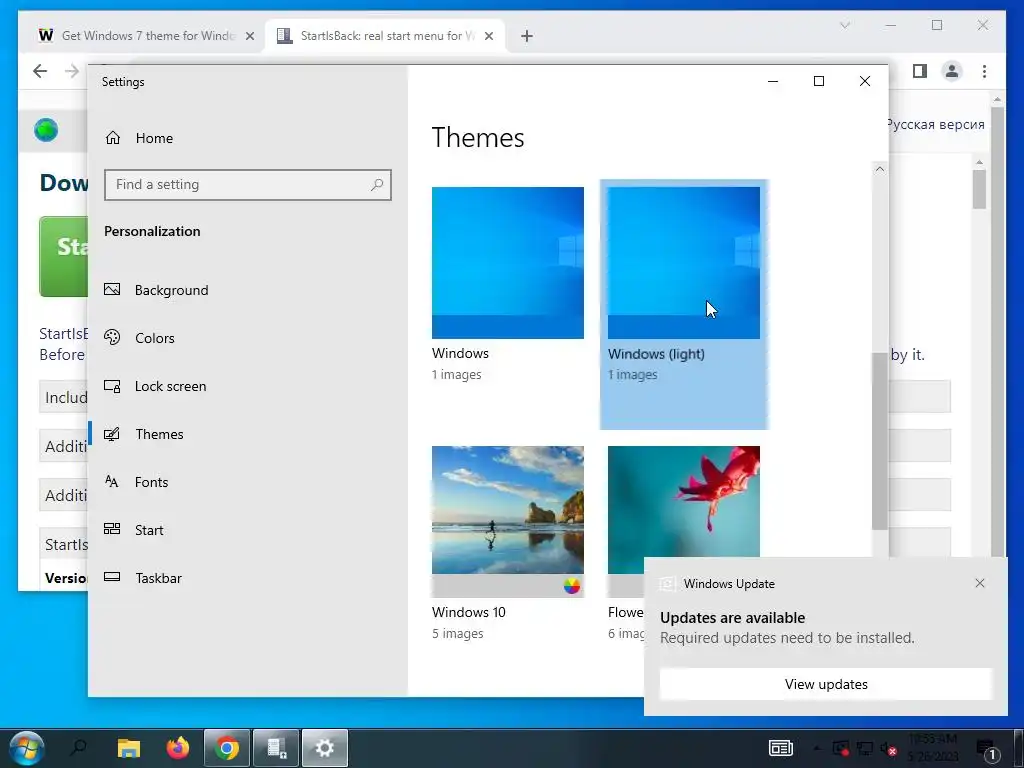
Task: Click the '1 images' text under Windows theme
Action: click(456, 375)
